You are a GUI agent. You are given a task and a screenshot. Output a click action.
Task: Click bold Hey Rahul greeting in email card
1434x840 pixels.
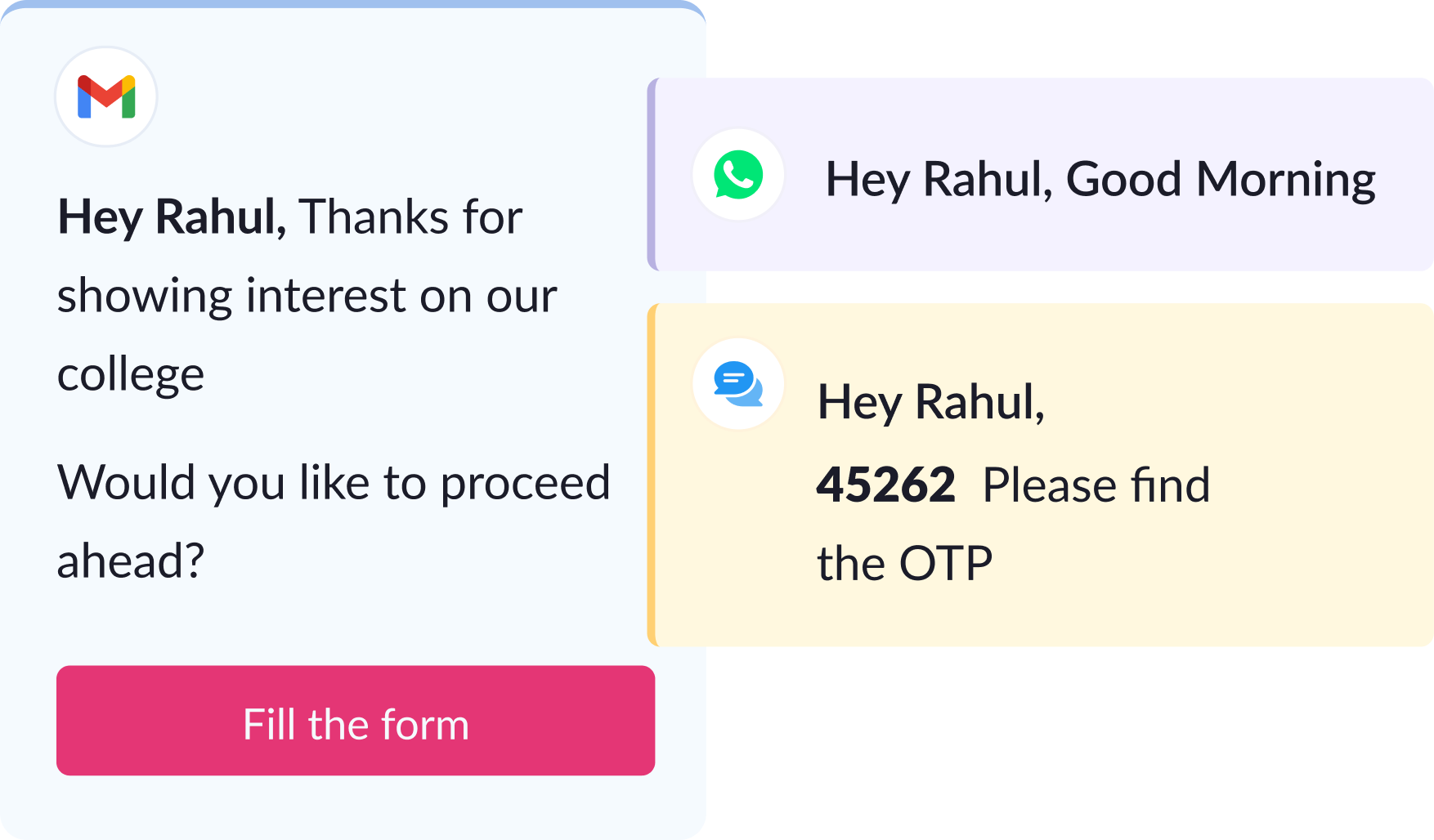172,217
